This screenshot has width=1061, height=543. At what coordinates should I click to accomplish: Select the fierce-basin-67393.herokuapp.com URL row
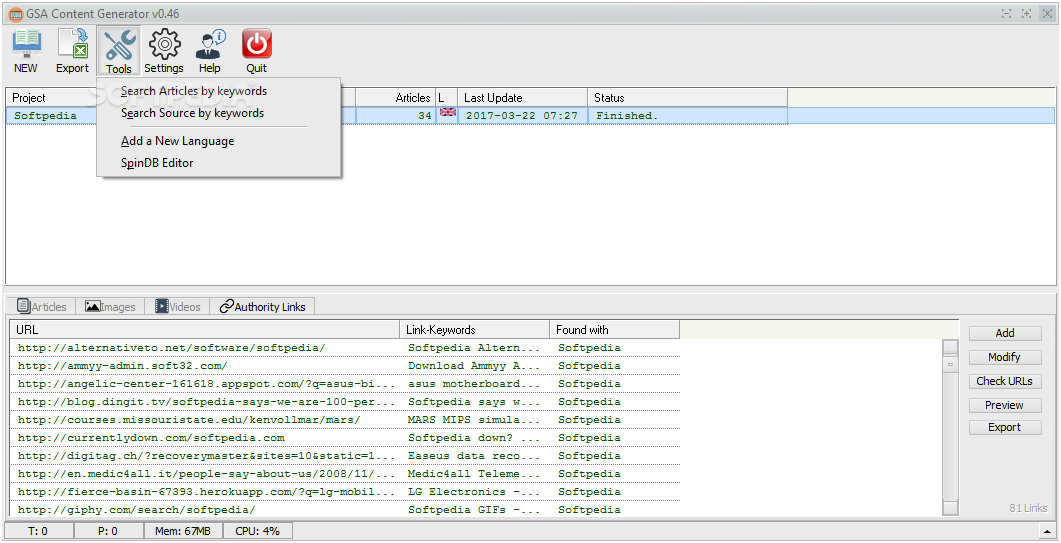point(206,492)
